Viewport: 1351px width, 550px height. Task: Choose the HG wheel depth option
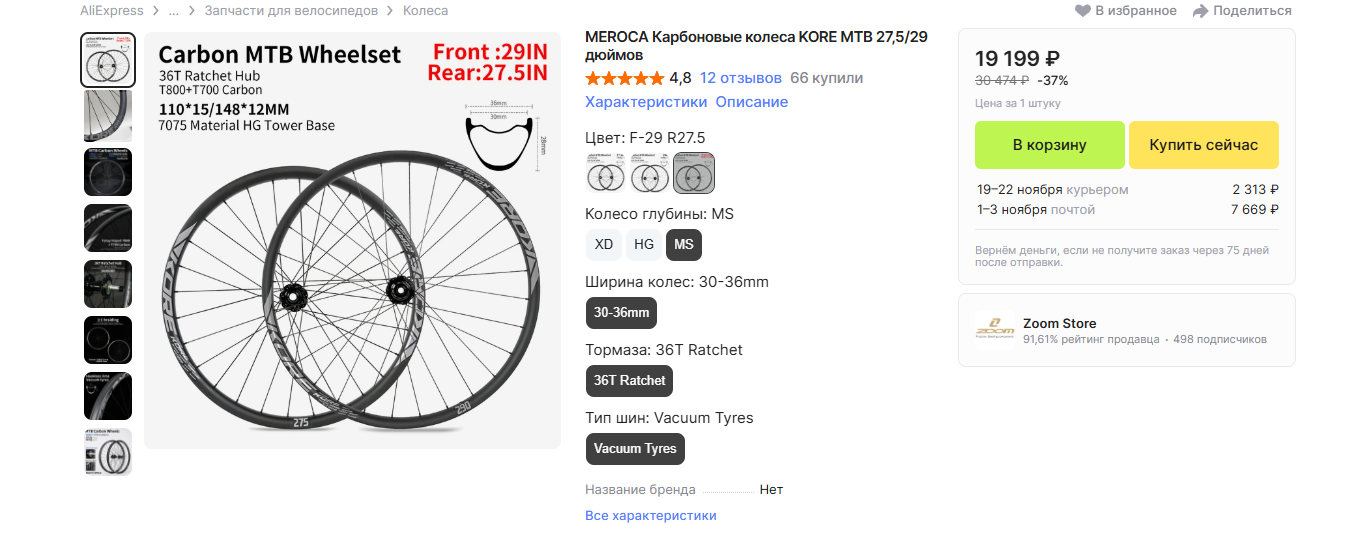644,244
